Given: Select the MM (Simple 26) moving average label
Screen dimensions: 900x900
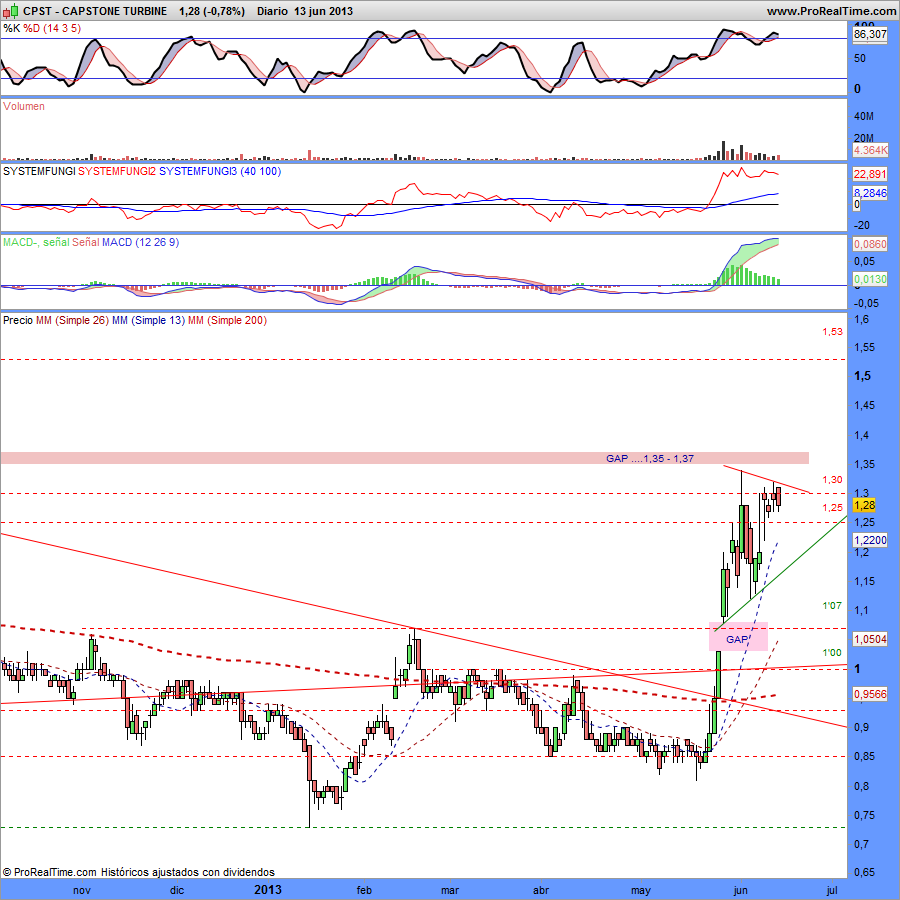Looking at the screenshot, I should pos(72,320).
